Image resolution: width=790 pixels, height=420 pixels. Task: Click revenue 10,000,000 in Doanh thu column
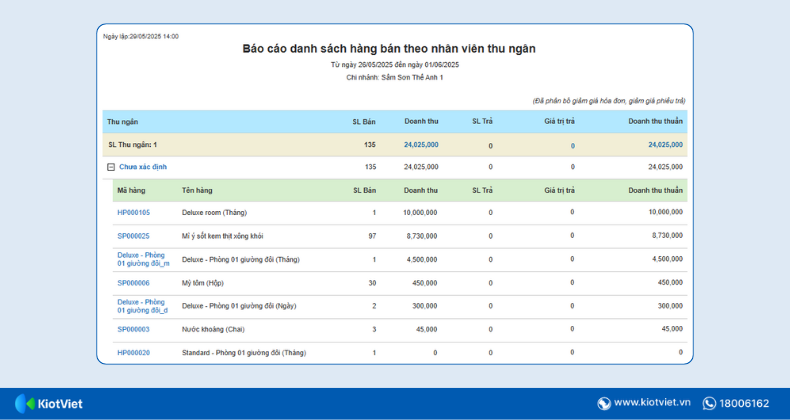click(x=420, y=213)
